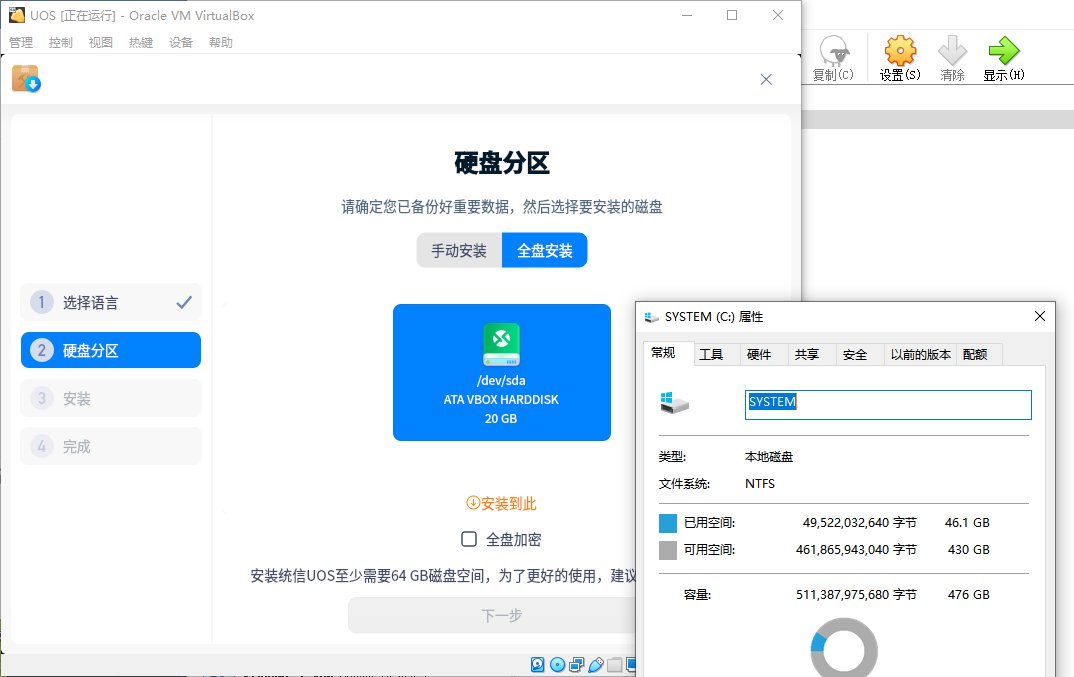Click the VirtualBox logo icon in the title bar
Screen dimensions: 1074x677
pos(16,15)
